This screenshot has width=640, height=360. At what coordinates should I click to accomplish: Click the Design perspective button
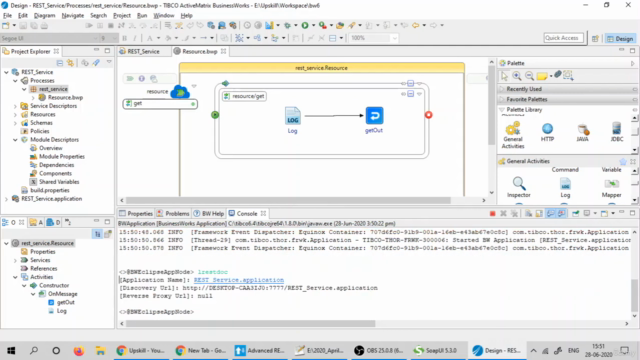[620, 38]
